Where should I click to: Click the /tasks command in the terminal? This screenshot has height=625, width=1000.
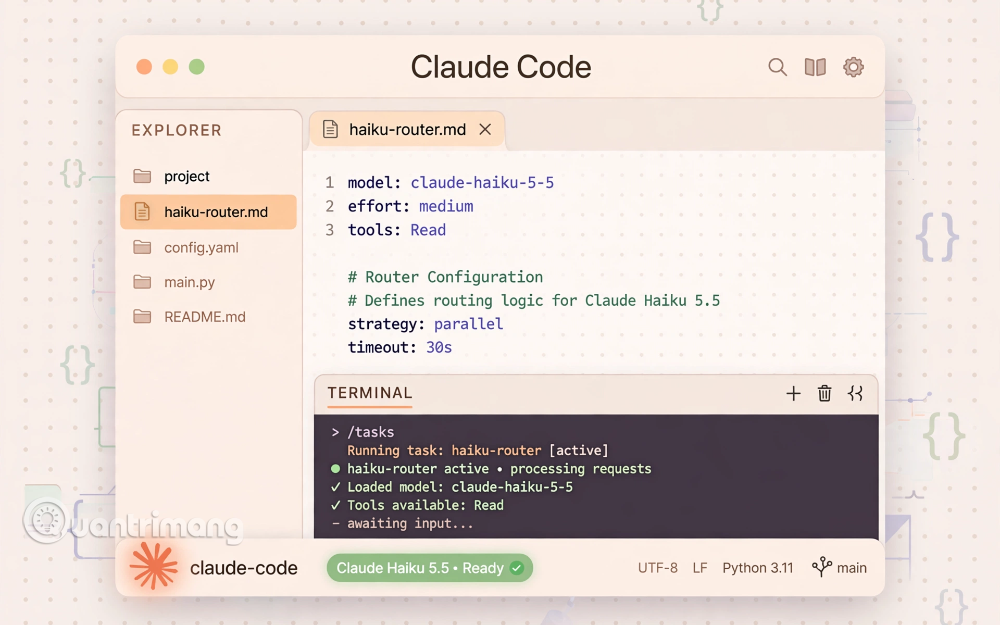[371, 432]
